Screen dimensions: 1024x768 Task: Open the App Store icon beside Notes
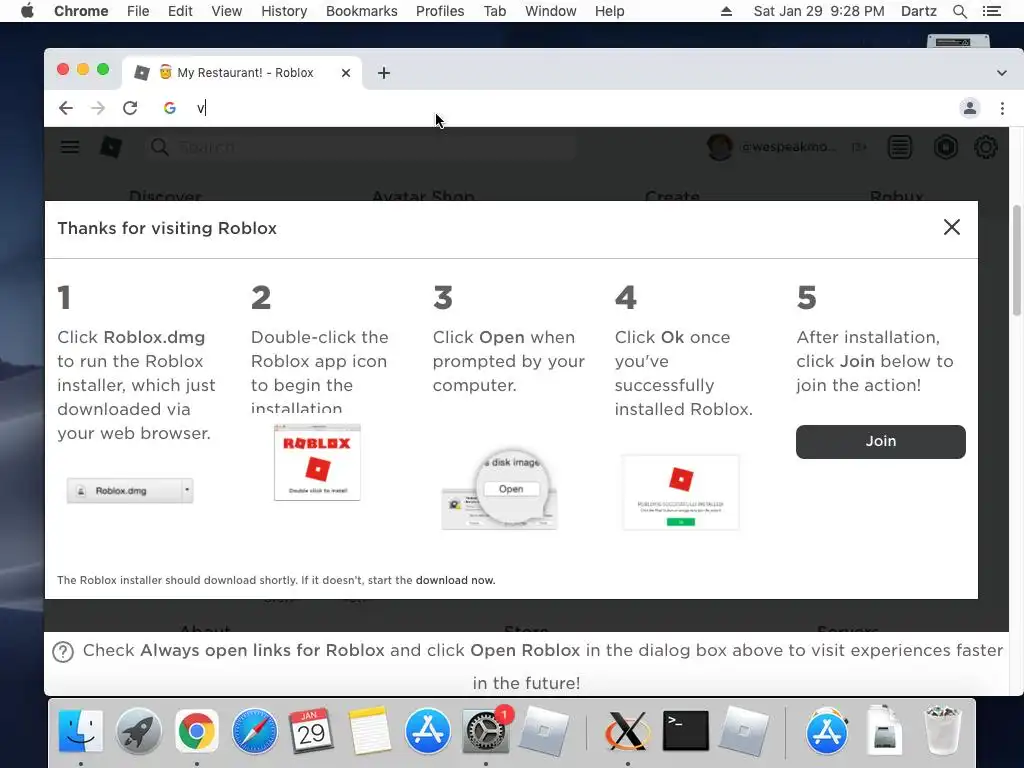pyautogui.click(x=428, y=731)
